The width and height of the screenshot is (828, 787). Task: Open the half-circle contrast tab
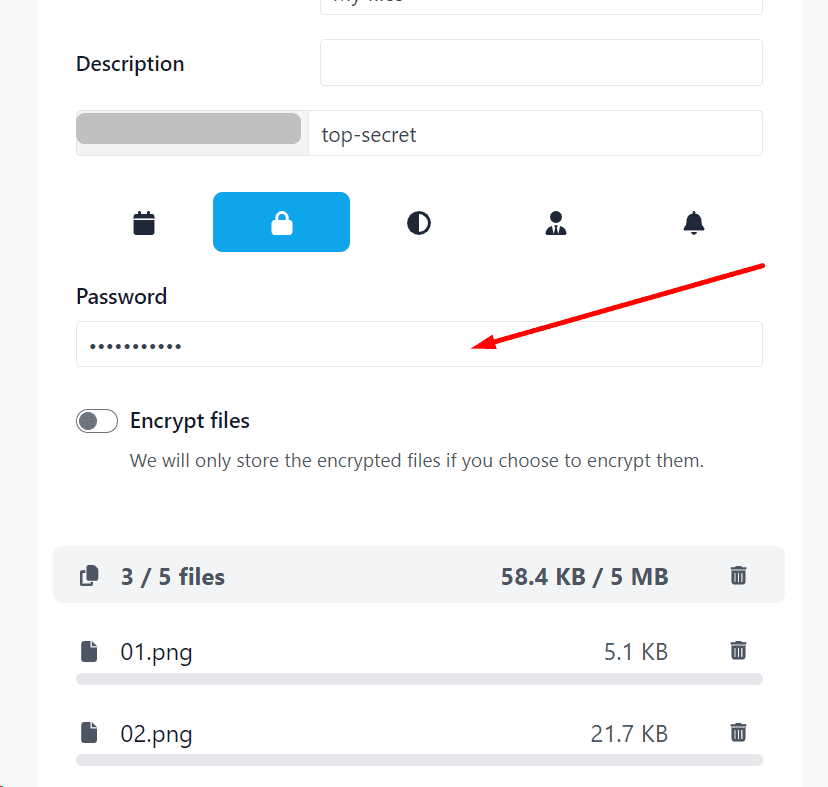(419, 222)
